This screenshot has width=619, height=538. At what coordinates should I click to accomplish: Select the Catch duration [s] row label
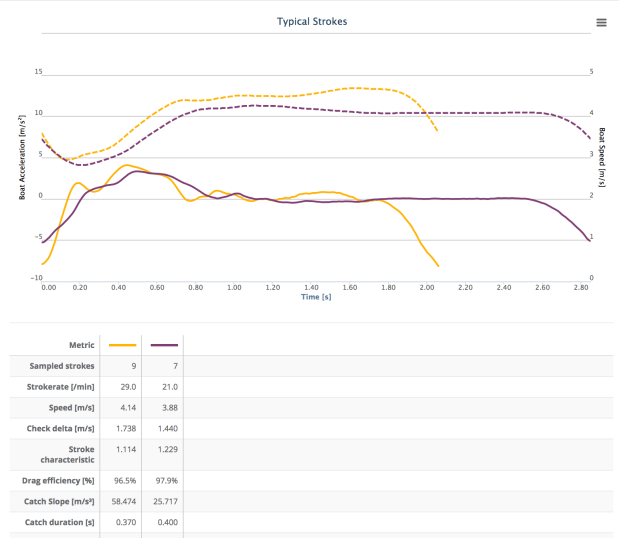[x=62, y=522]
